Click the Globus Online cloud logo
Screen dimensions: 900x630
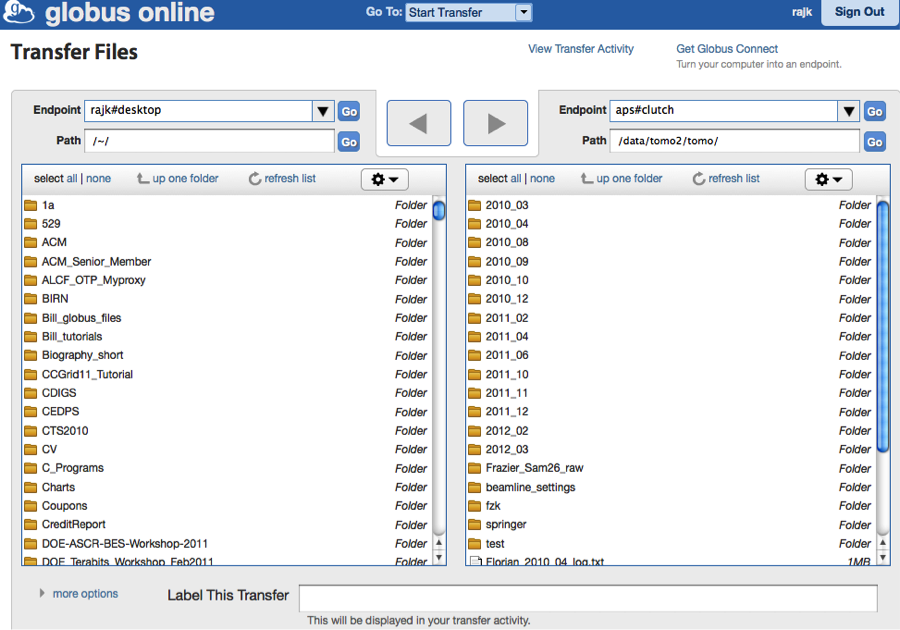[x=19, y=11]
